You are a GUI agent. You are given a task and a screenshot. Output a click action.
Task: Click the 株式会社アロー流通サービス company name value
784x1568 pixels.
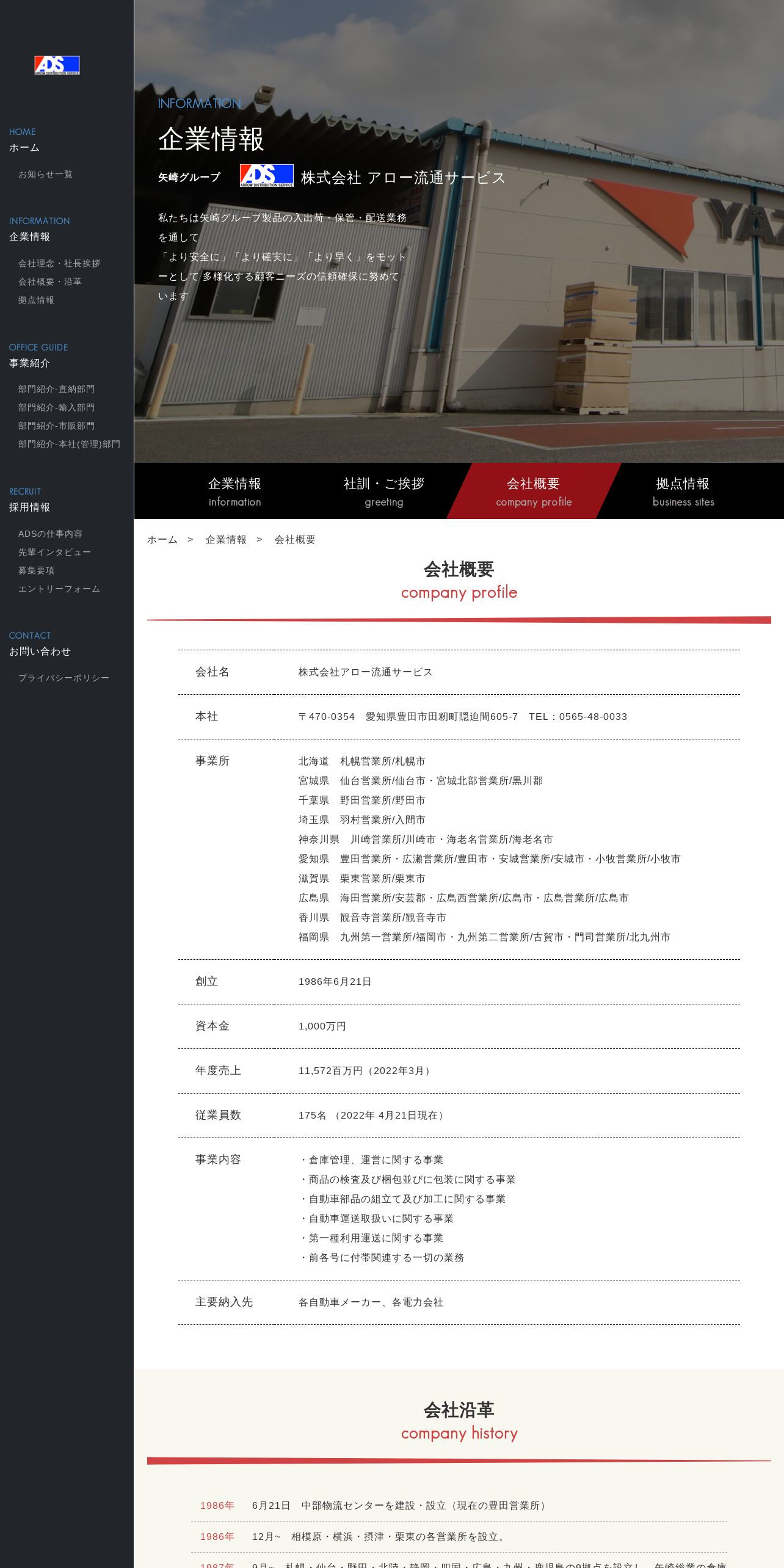click(365, 672)
